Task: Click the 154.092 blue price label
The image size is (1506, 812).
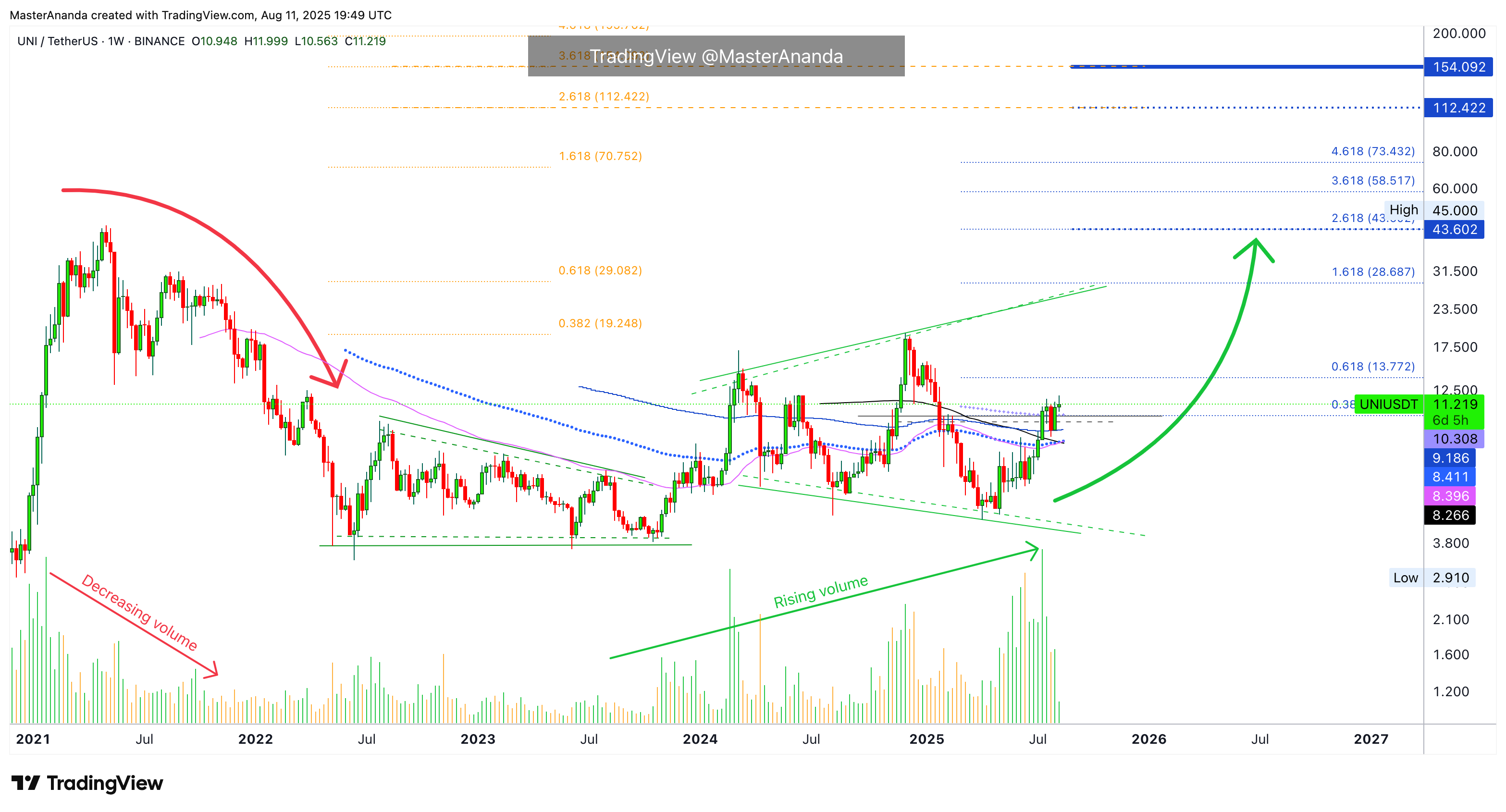Action: (1458, 67)
